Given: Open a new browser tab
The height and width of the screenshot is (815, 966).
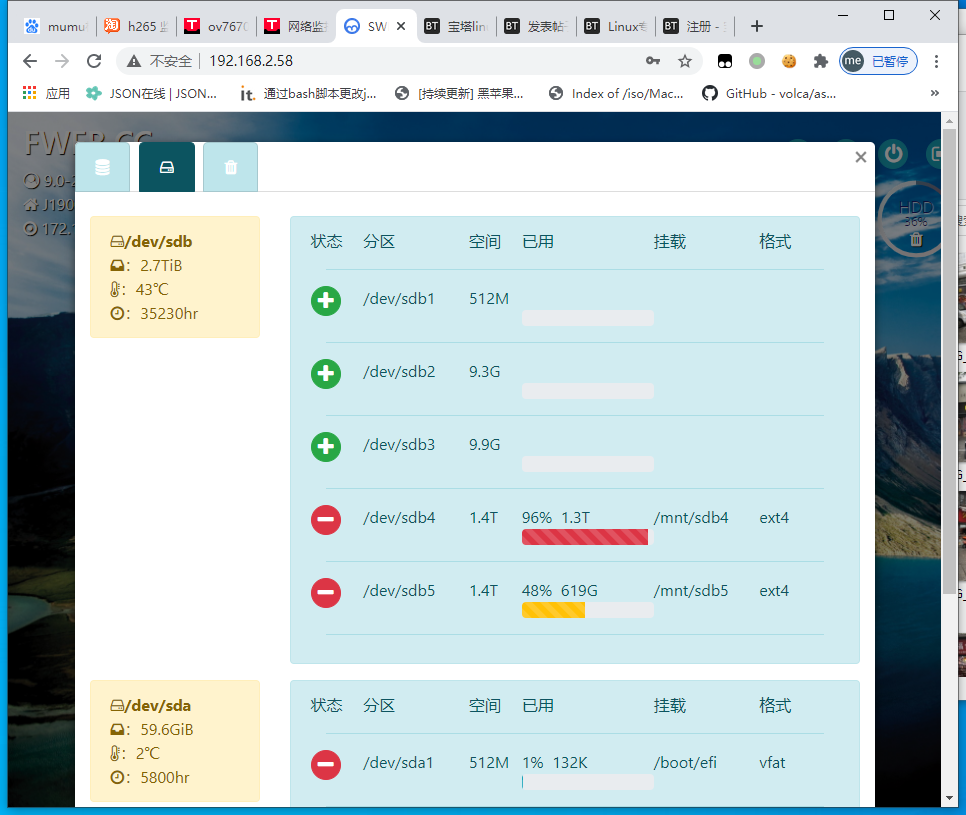Looking at the screenshot, I should click(x=757, y=26).
